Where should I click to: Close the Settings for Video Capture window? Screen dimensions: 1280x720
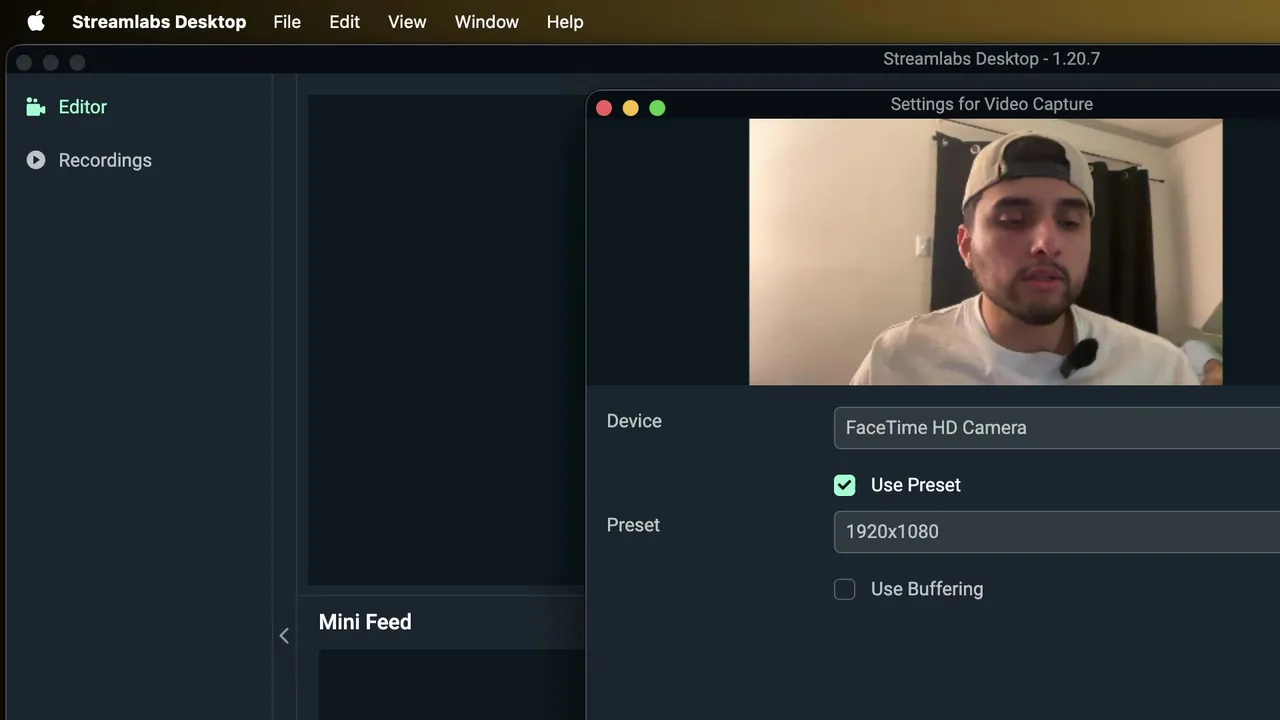point(604,108)
